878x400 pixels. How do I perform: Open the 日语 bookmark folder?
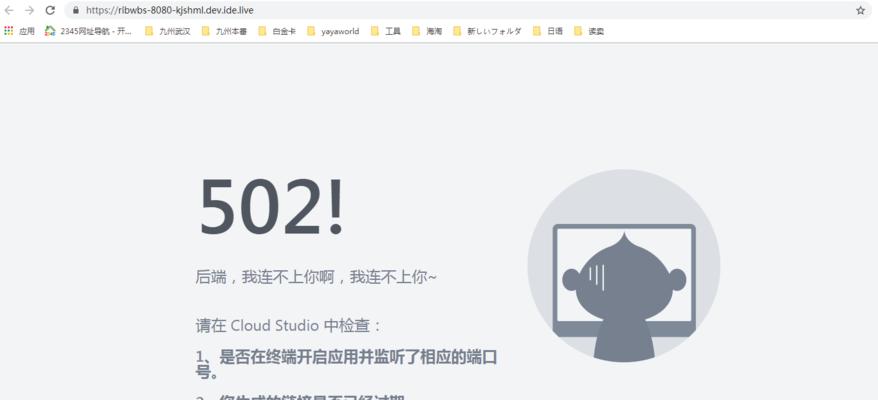click(548, 31)
